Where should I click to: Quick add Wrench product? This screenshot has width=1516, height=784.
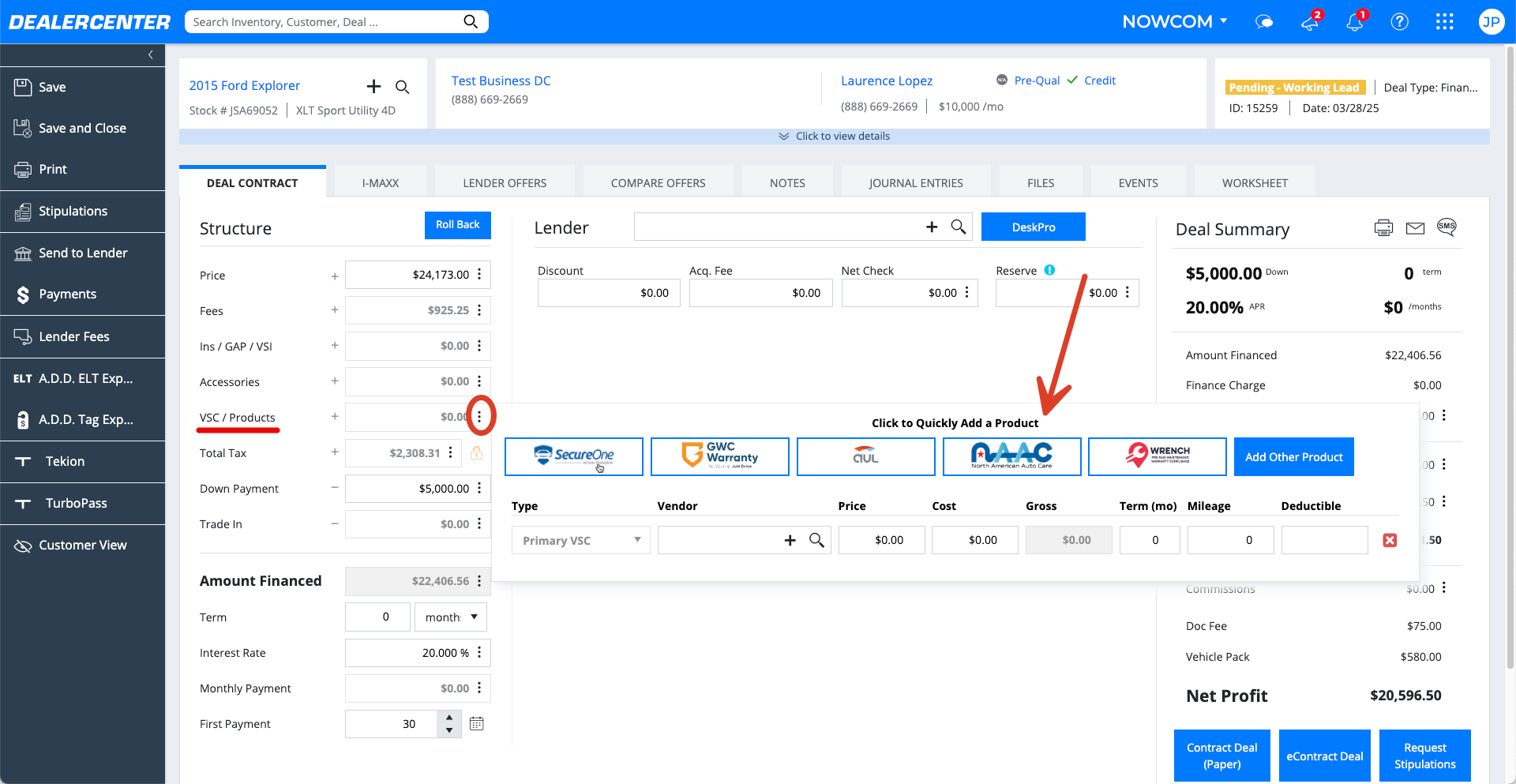[x=1158, y=457]
